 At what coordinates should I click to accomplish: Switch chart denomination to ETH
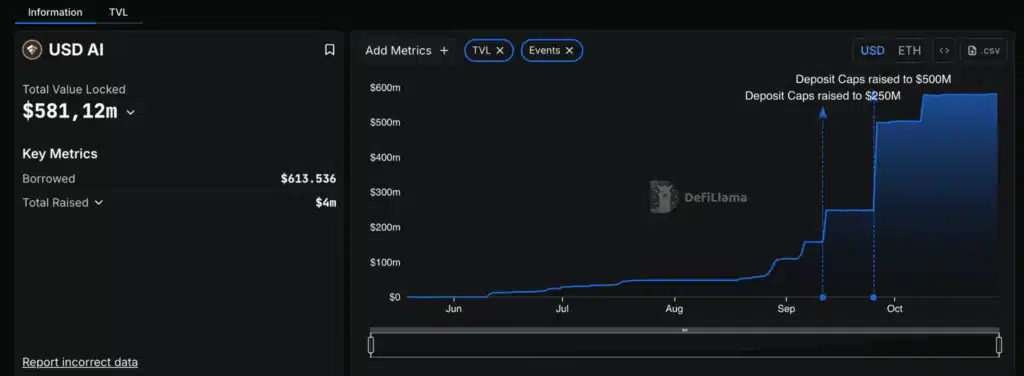[x=909, y=50]
